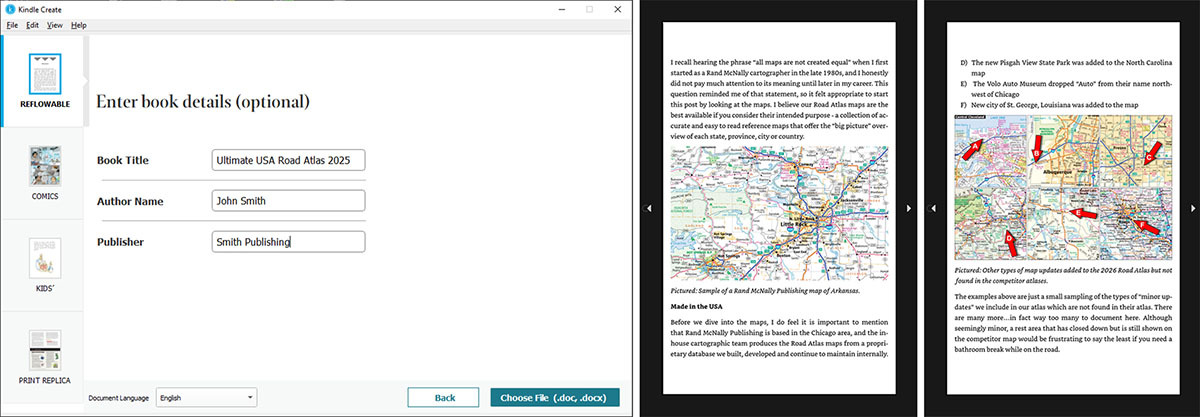Click into the Author Name field
The image size is (1200, 417).
tap(288, 201)
